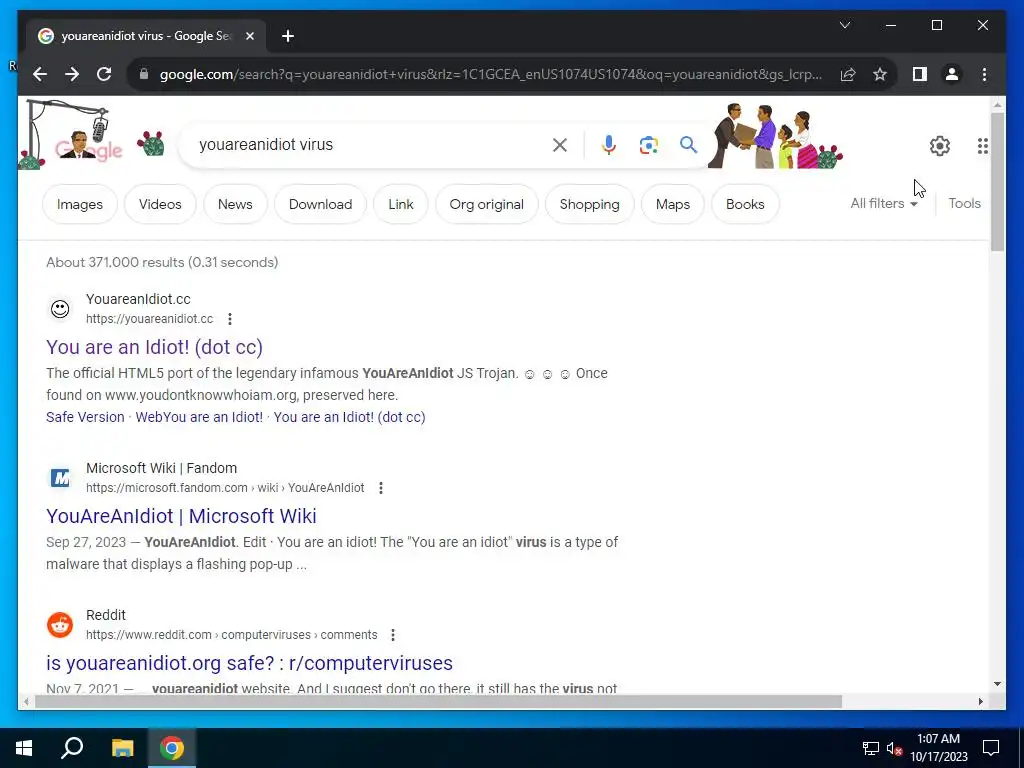Viewport: 1024px width, 768px height.
Task: Open Chrome's three-dot menu
Action: (x=984, y=74)
